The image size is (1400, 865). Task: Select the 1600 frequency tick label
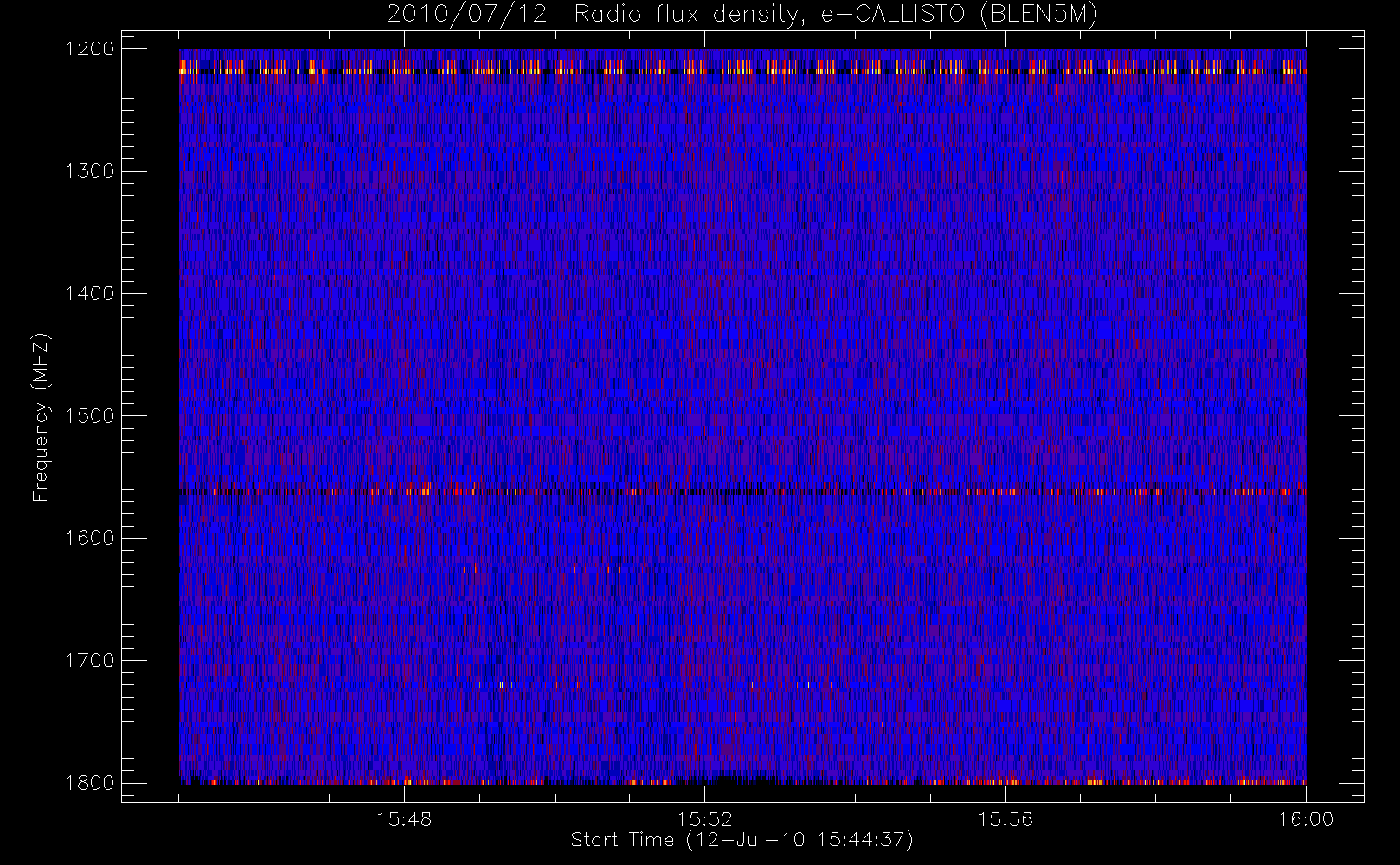pos(90,538)
